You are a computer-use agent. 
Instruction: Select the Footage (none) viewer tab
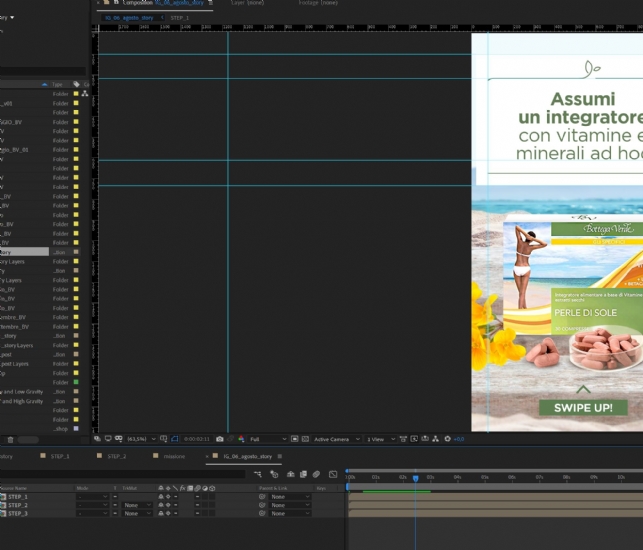[318, 3]
